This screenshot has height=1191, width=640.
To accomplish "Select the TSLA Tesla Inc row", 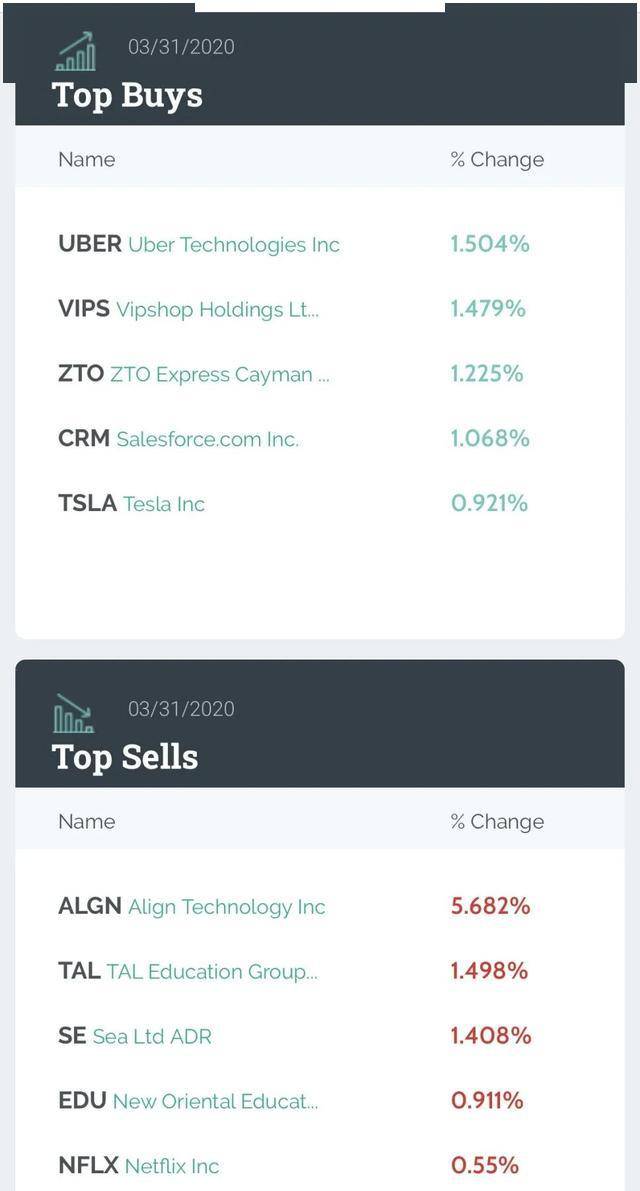I will pos(131,504).
